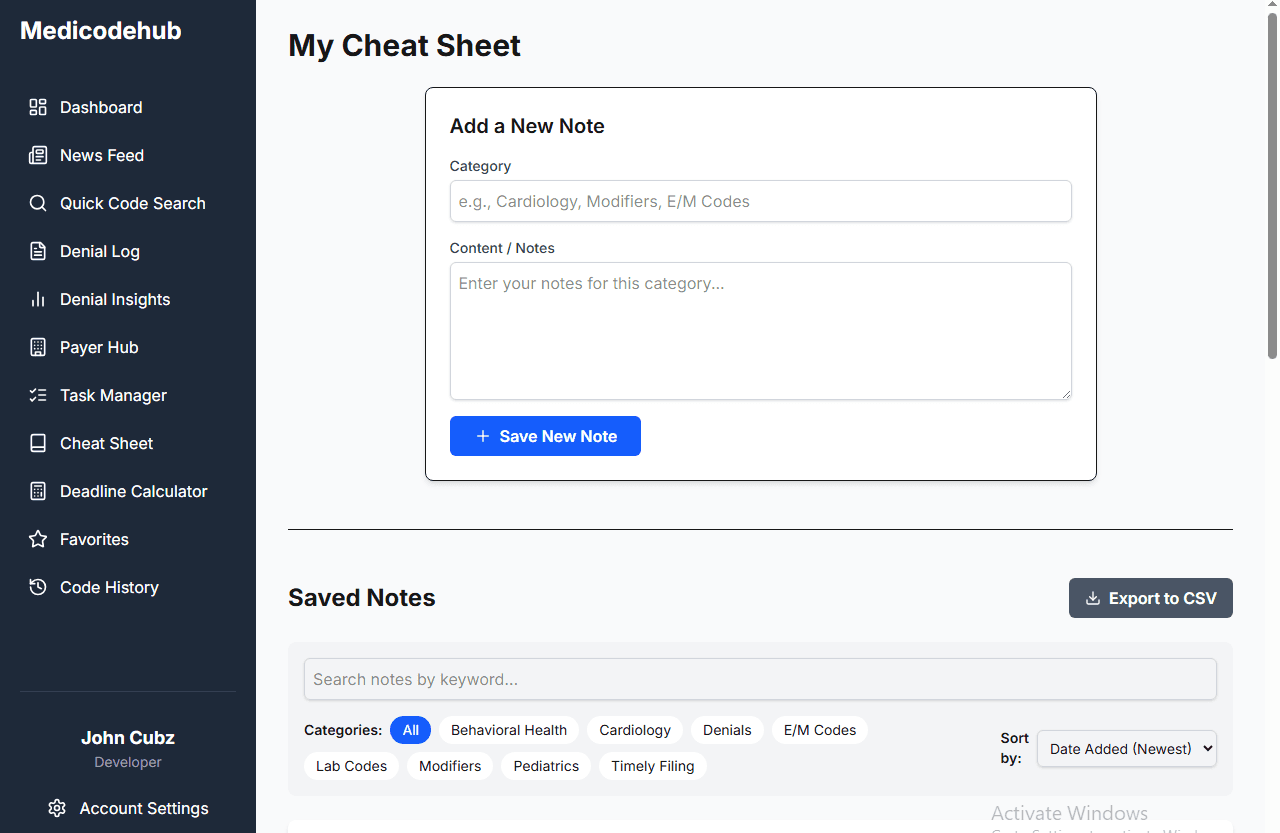1280x833 pixels.
Task: Click the Saved Notes heading
Action: coord(362,598)
